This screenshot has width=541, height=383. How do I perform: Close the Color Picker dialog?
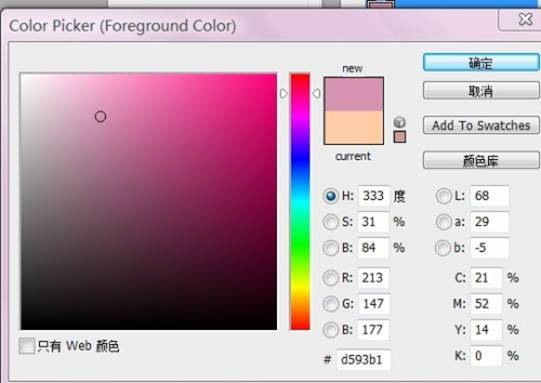tap(525, 20)
